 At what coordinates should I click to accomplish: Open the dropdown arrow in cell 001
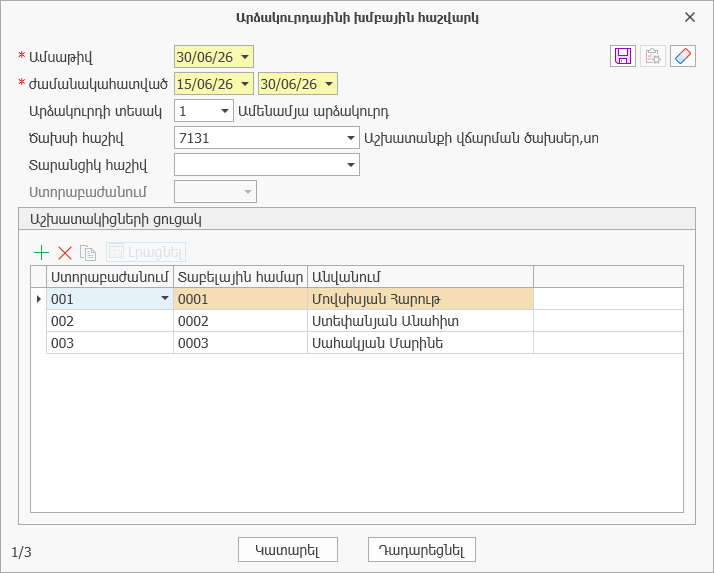coord(165,299)
